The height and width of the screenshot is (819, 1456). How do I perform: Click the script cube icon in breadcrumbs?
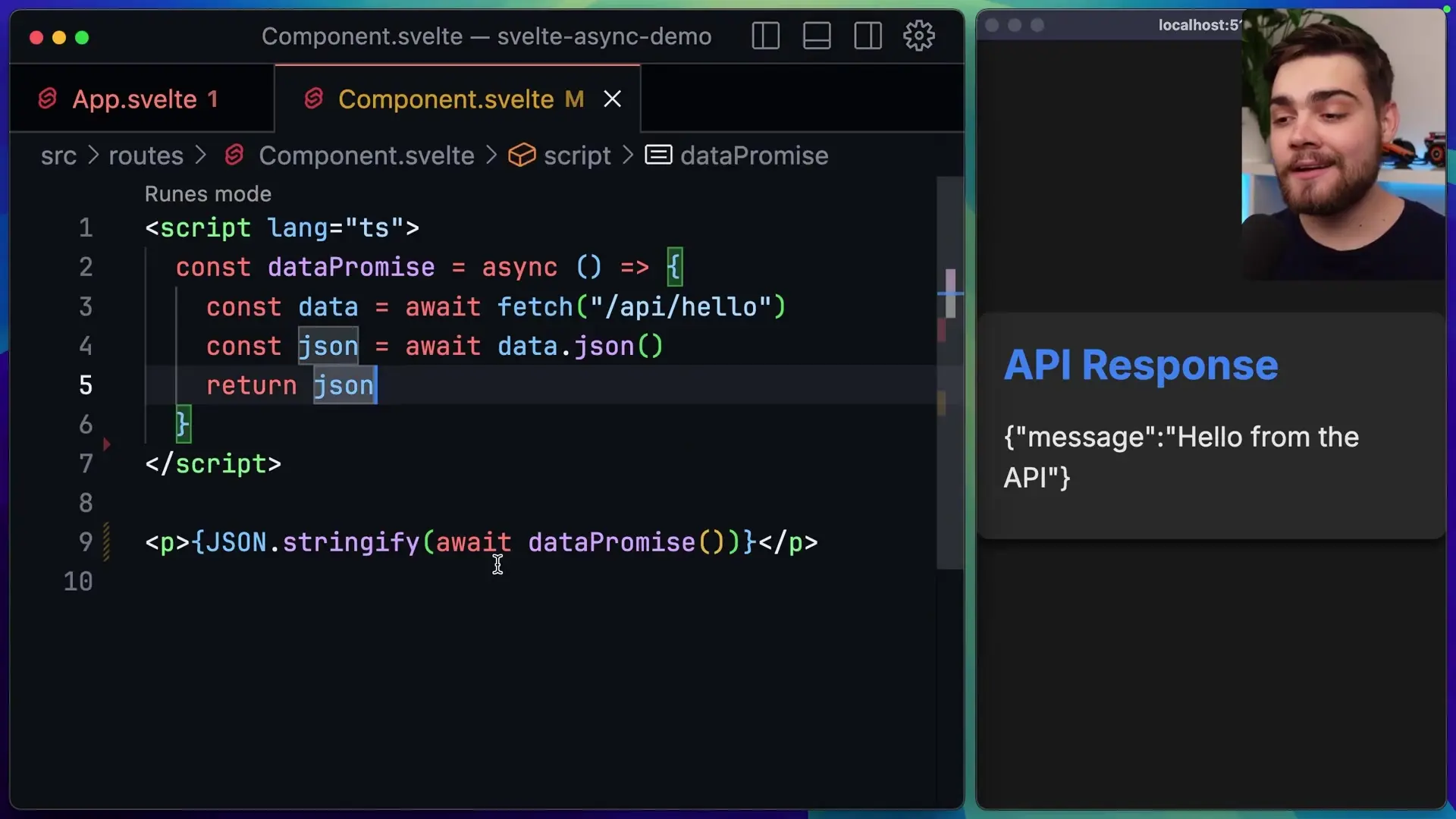pos(522,155)
